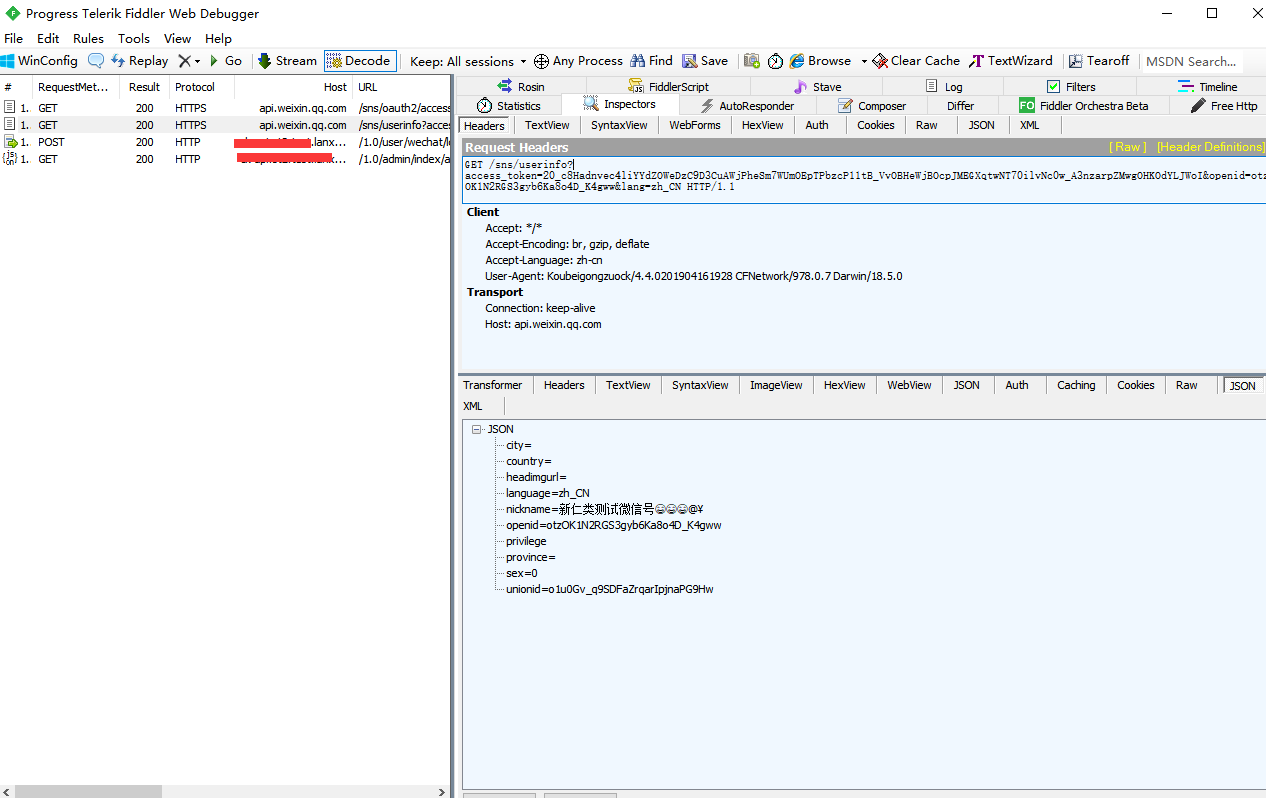This screenshot has height=798, width=1266.
Task: Switch to the FiddlerScript tab
Action: [668, 87]
